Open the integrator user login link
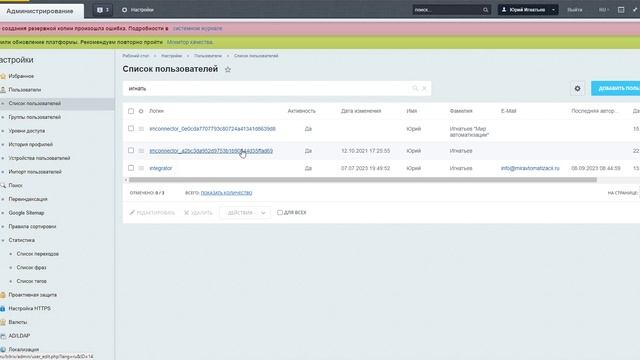The image size is (640, 360). [161, 168]
